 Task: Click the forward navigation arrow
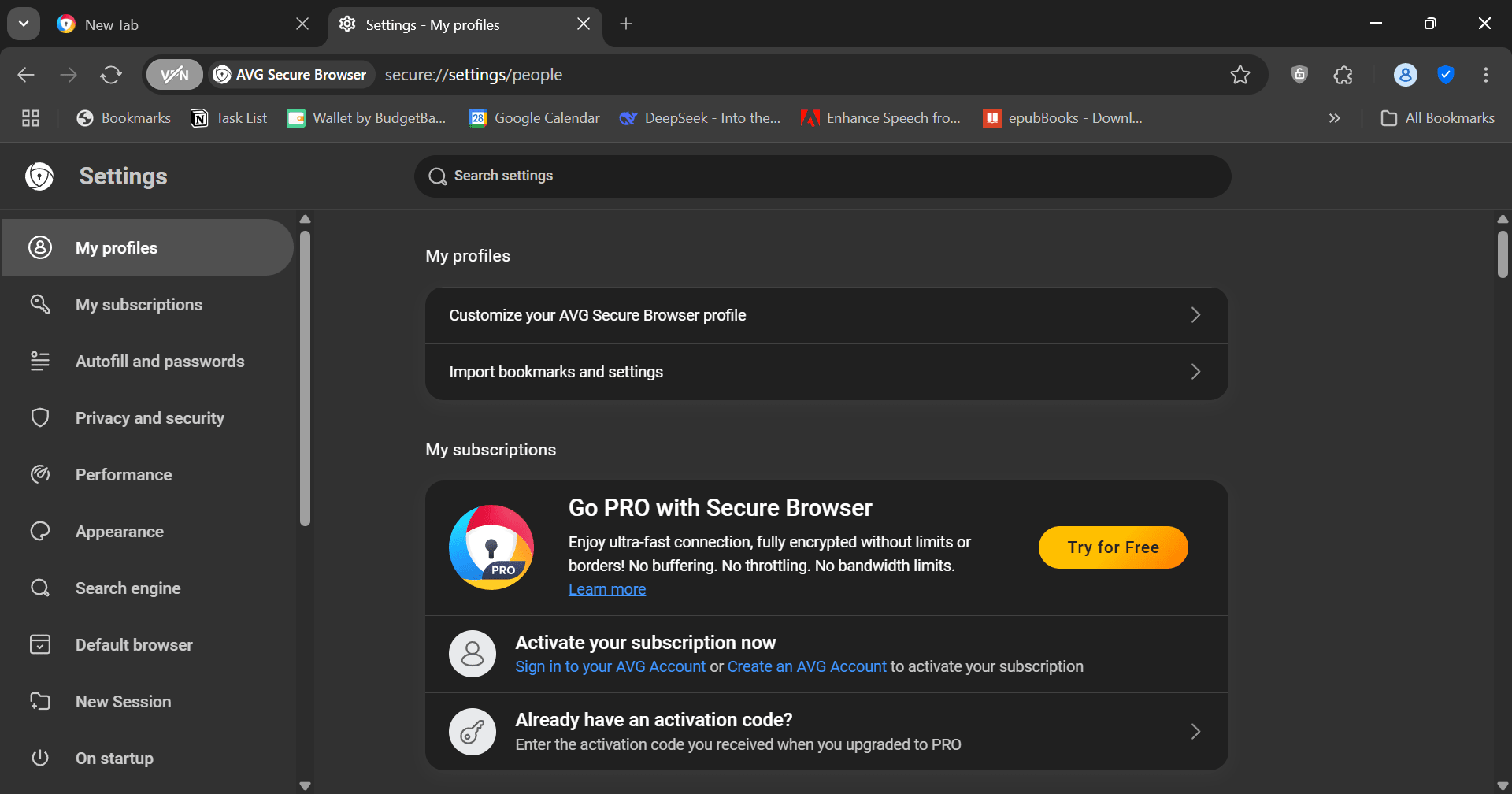point(69,75)
